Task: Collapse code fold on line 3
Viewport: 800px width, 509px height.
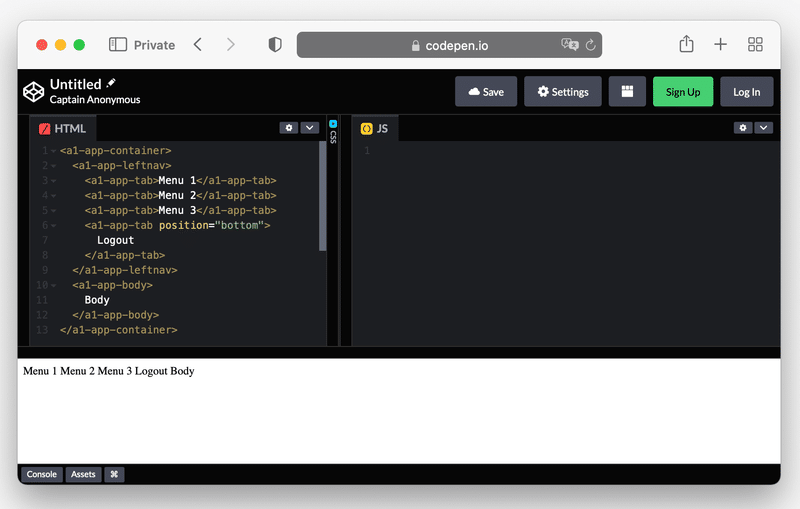Action: [x=53, y=181]
